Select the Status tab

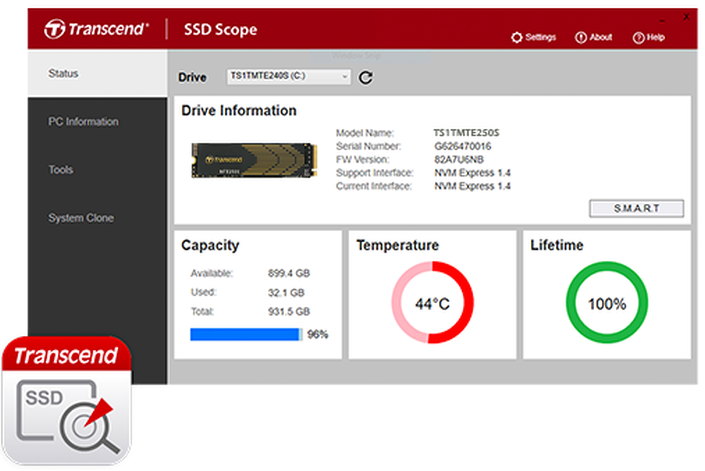click(x=97, y=73)
